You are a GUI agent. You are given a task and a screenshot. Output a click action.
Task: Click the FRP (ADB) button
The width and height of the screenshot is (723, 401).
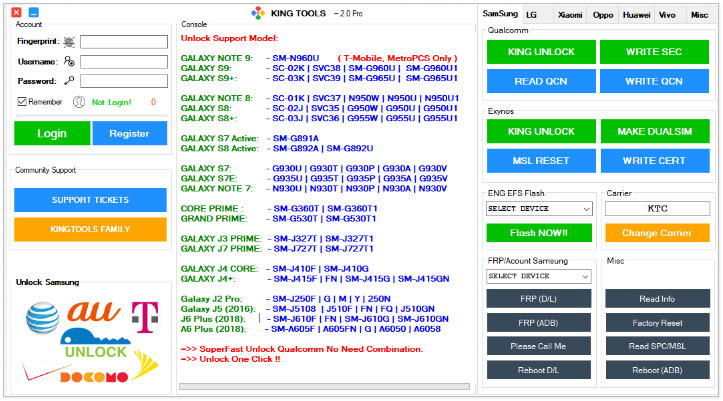539,323
